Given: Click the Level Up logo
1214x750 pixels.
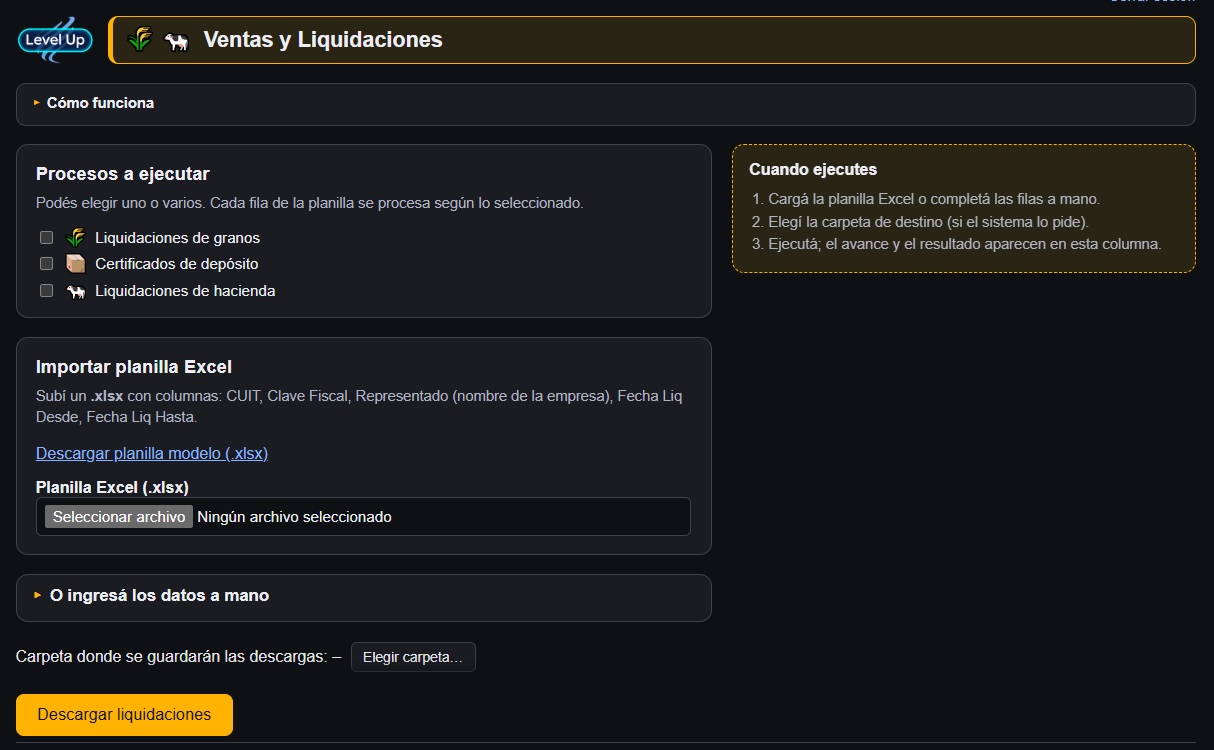Looking at the screenshot, I should click(55, 40).
